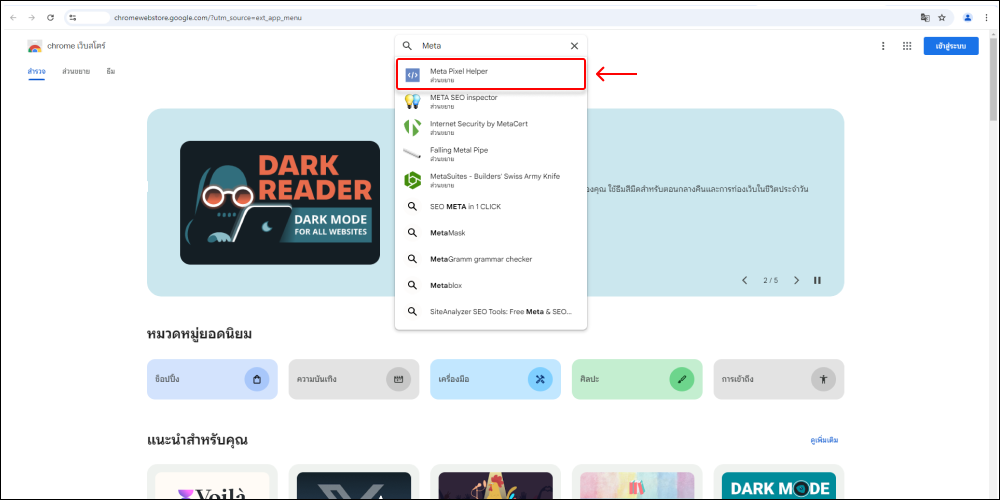Go back with browser back arrow

click(13, 18)
